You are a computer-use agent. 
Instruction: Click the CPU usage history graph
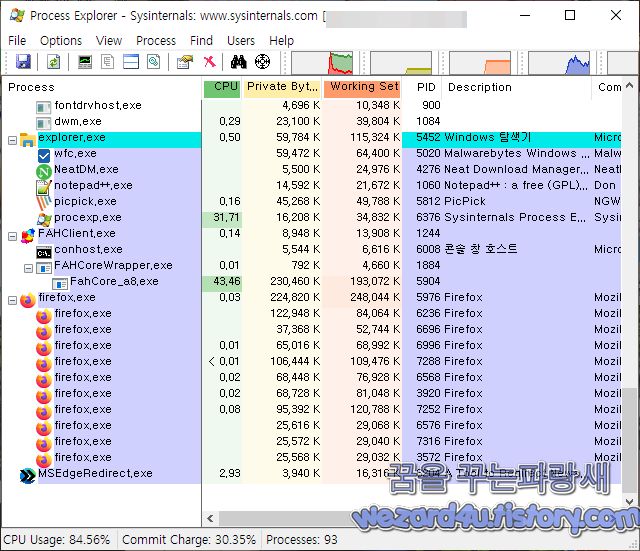[322, 63]
